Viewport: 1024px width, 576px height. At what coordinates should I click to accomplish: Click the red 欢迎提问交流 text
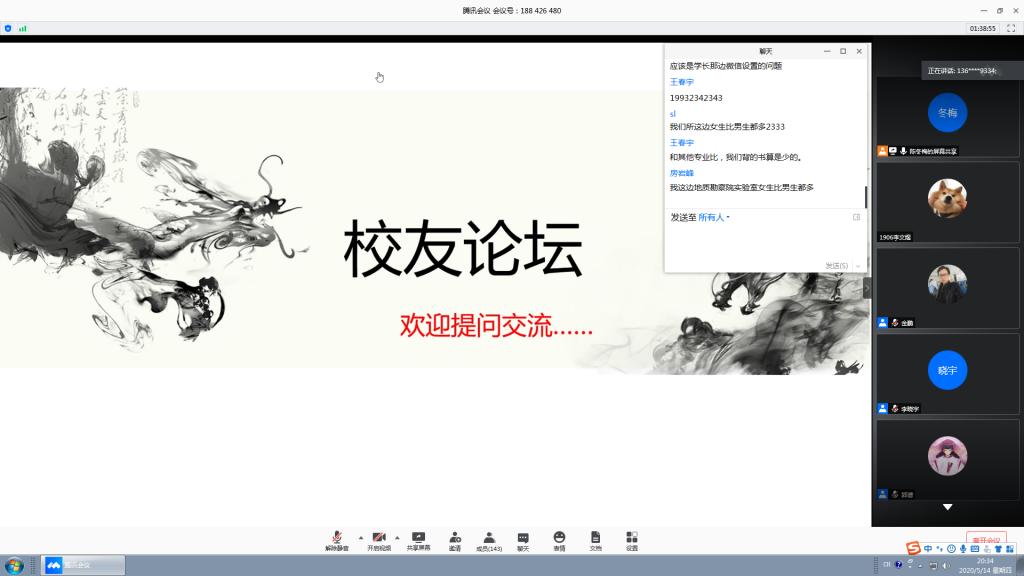(x=496, y=326)
